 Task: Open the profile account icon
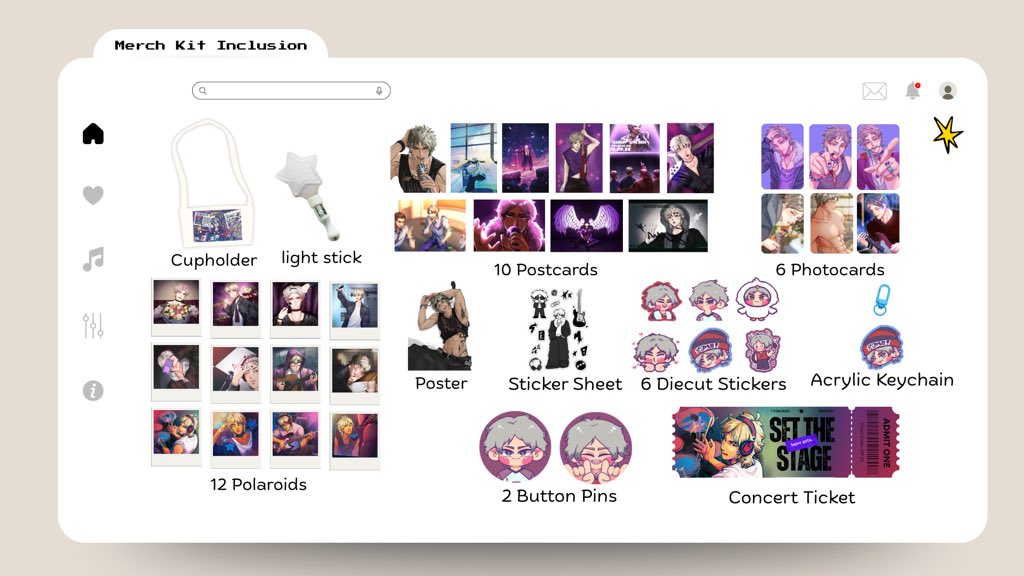pyautogui.click(x=946, y=90)
